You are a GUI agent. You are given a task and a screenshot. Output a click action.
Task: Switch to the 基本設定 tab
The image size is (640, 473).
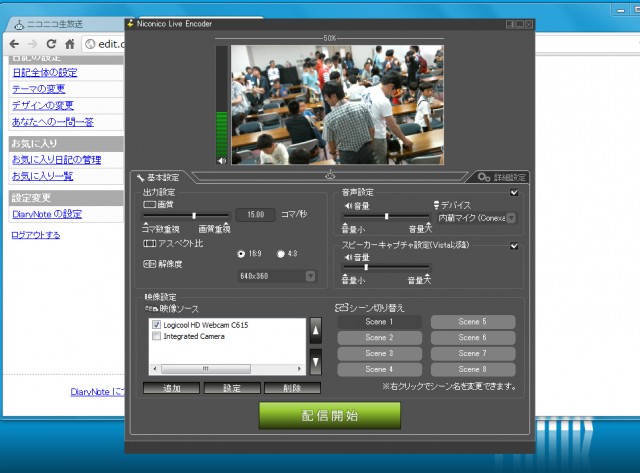[x=158, y=178]
